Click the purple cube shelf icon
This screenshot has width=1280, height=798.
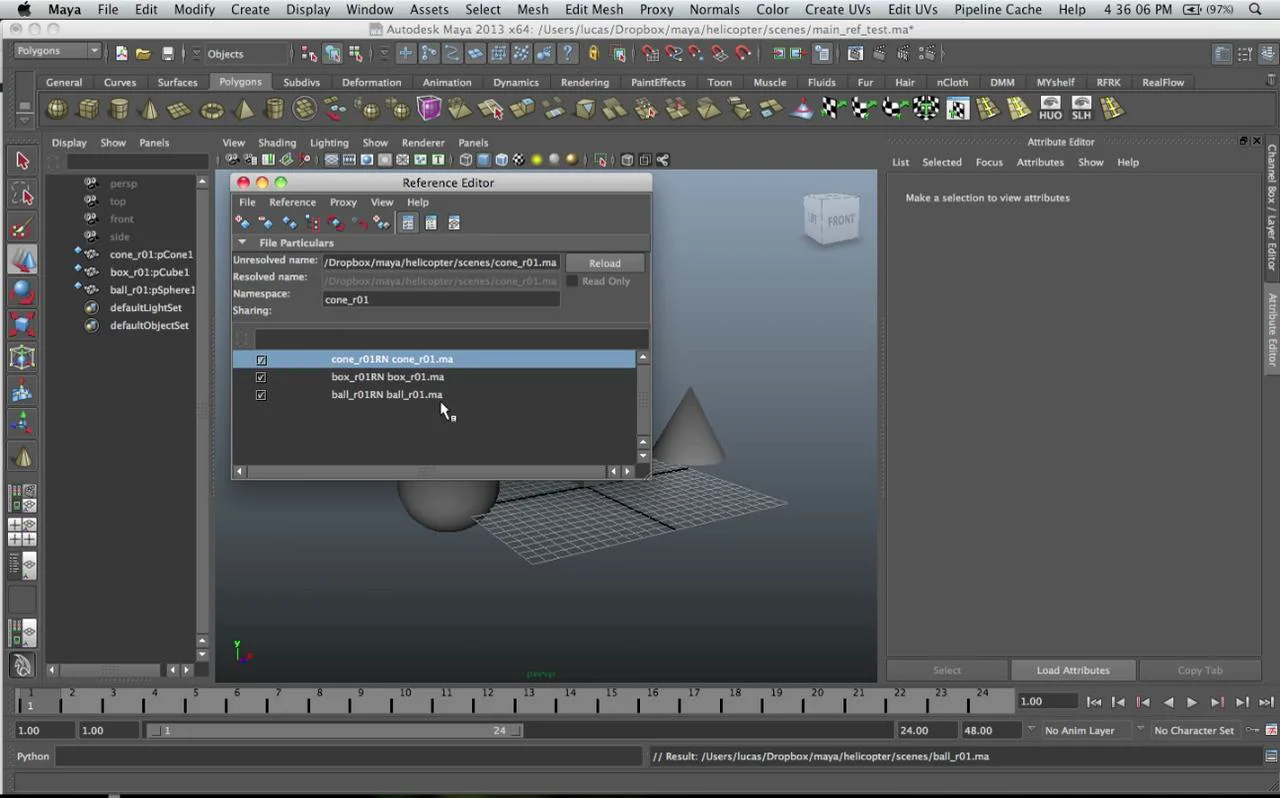(x=429, y=109)
